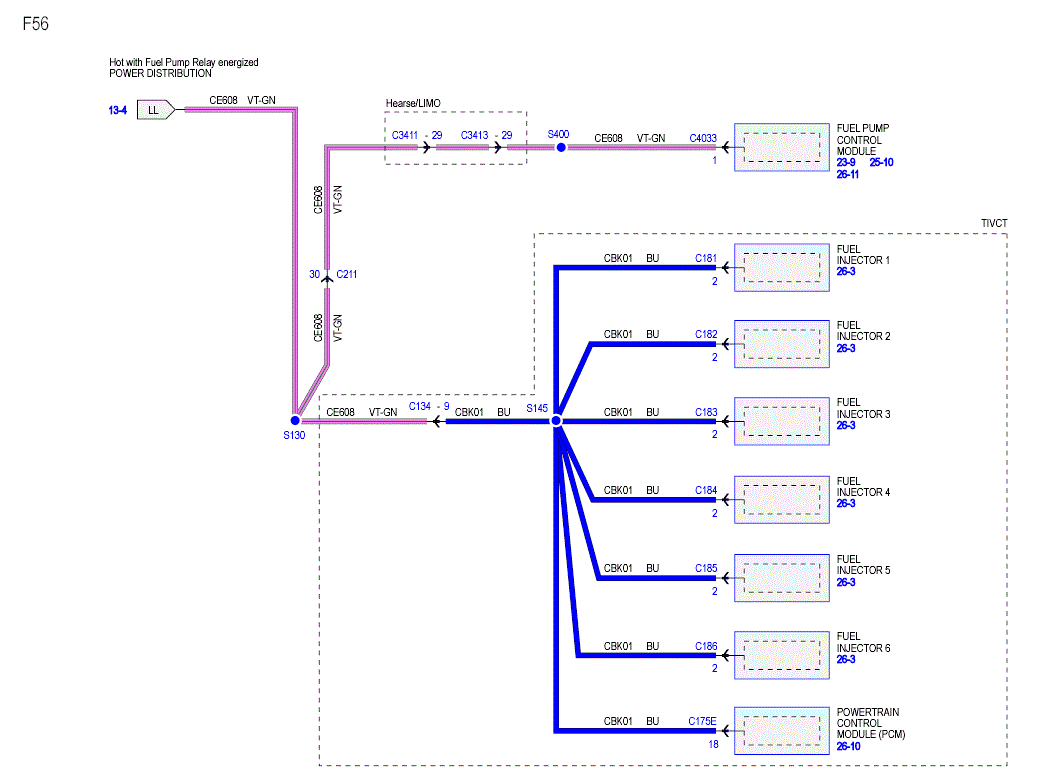Click the Fuel Injector 6 component box
1058x781 pixels.
781,655
